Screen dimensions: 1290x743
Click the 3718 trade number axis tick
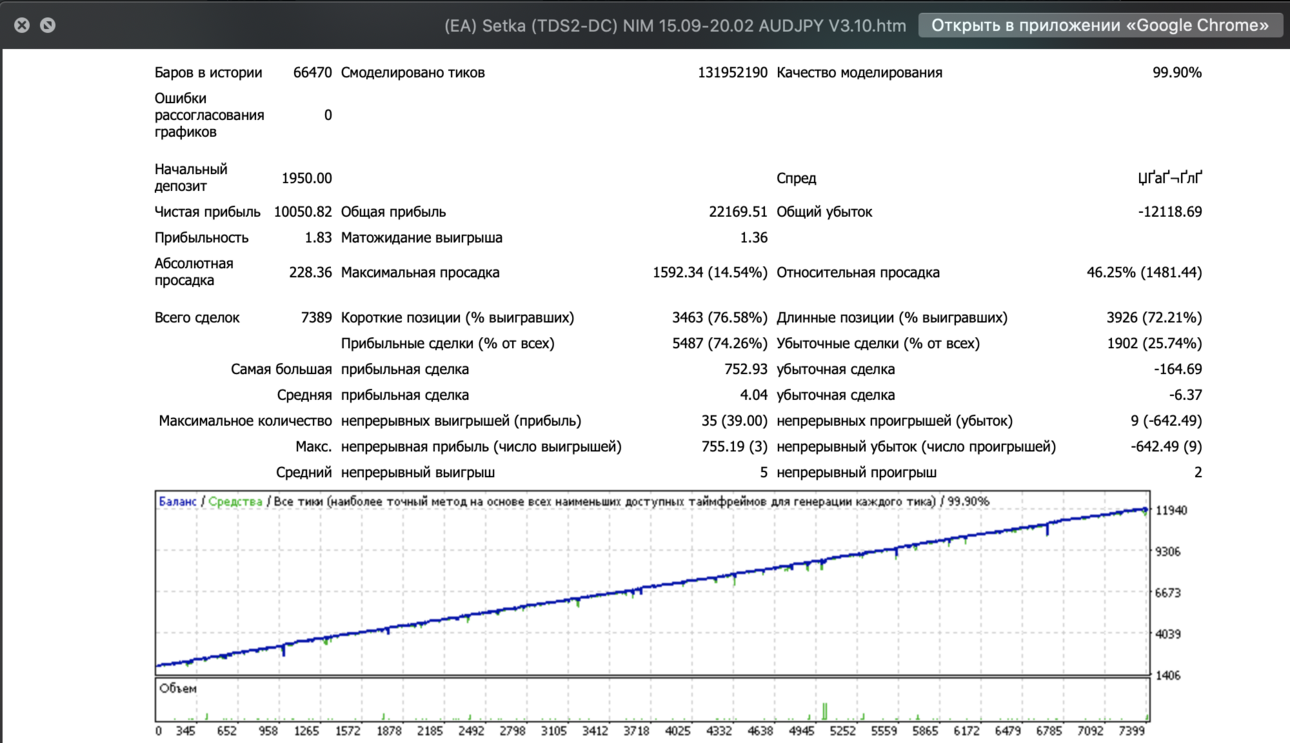click(637, 731)
